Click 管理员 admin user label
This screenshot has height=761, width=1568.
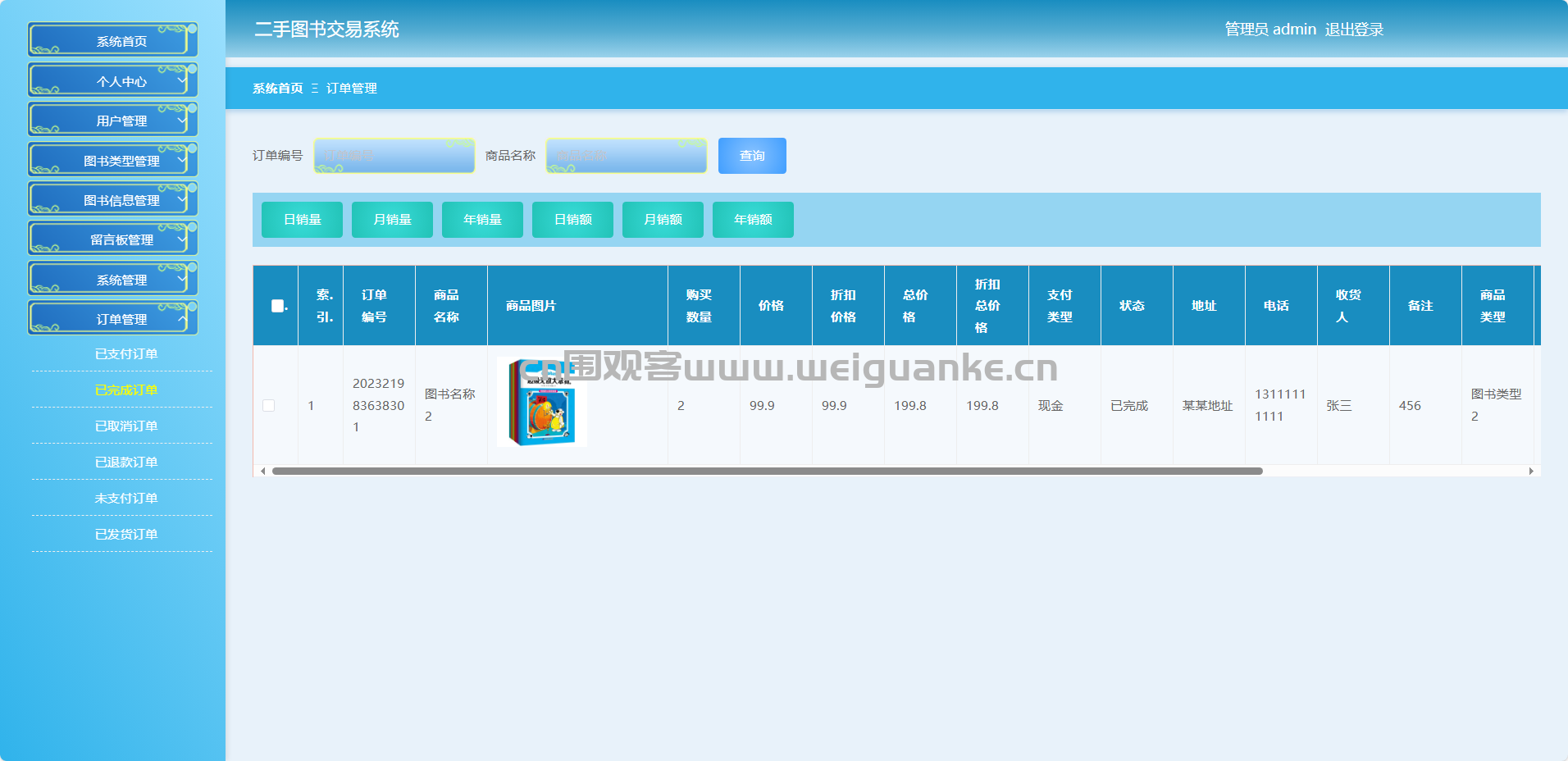coord(1270,30)
